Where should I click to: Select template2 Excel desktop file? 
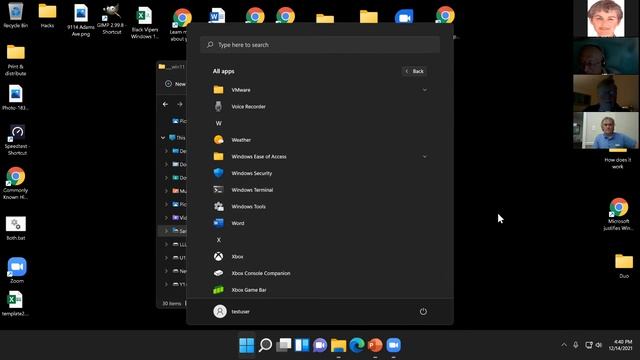[x=15, y=303]
